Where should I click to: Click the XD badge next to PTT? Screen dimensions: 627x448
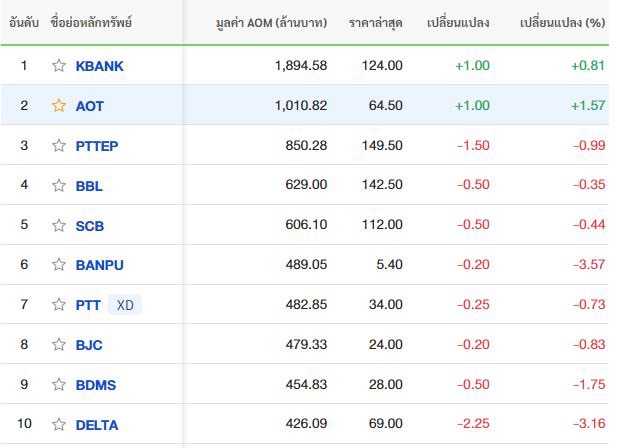click(125, 305)
